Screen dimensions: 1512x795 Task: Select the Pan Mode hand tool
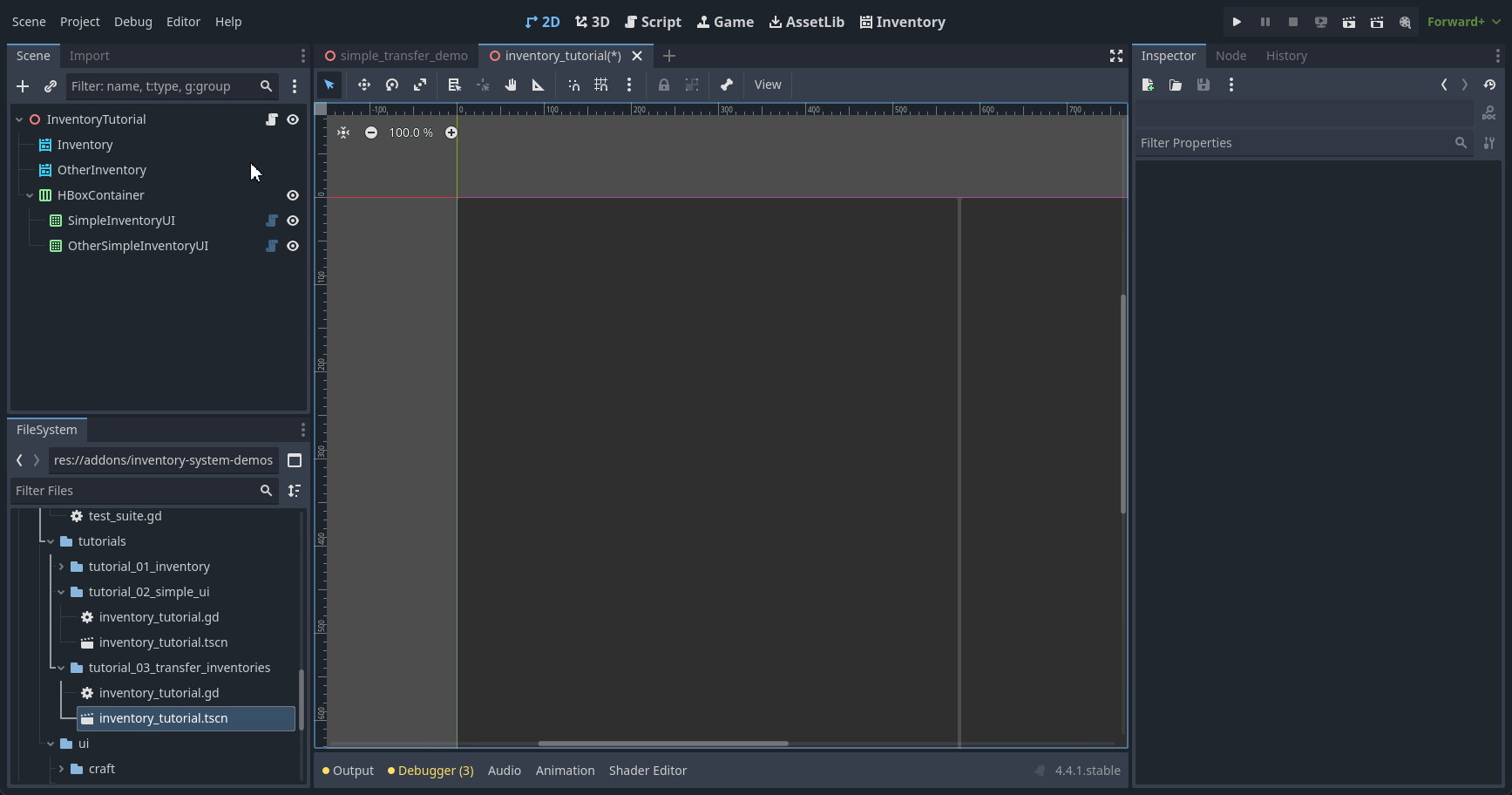(511, 85)
